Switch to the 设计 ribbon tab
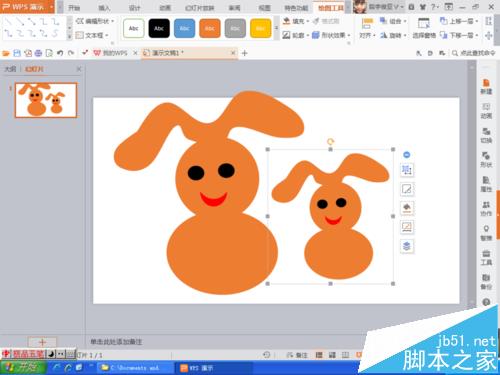 pos(134,8)
